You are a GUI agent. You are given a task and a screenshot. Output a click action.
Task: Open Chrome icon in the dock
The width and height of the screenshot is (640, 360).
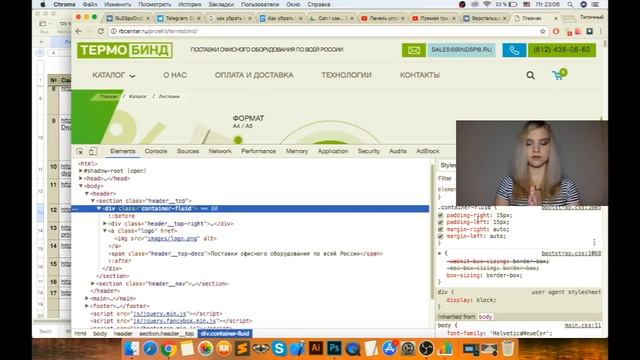(169, 349)
